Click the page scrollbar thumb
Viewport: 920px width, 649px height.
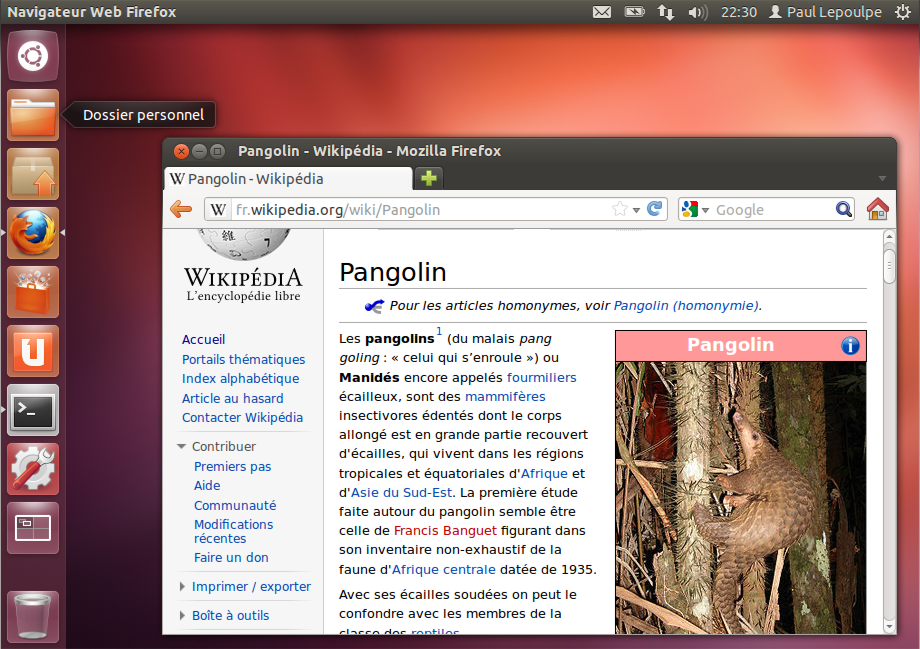coord(889,266)
